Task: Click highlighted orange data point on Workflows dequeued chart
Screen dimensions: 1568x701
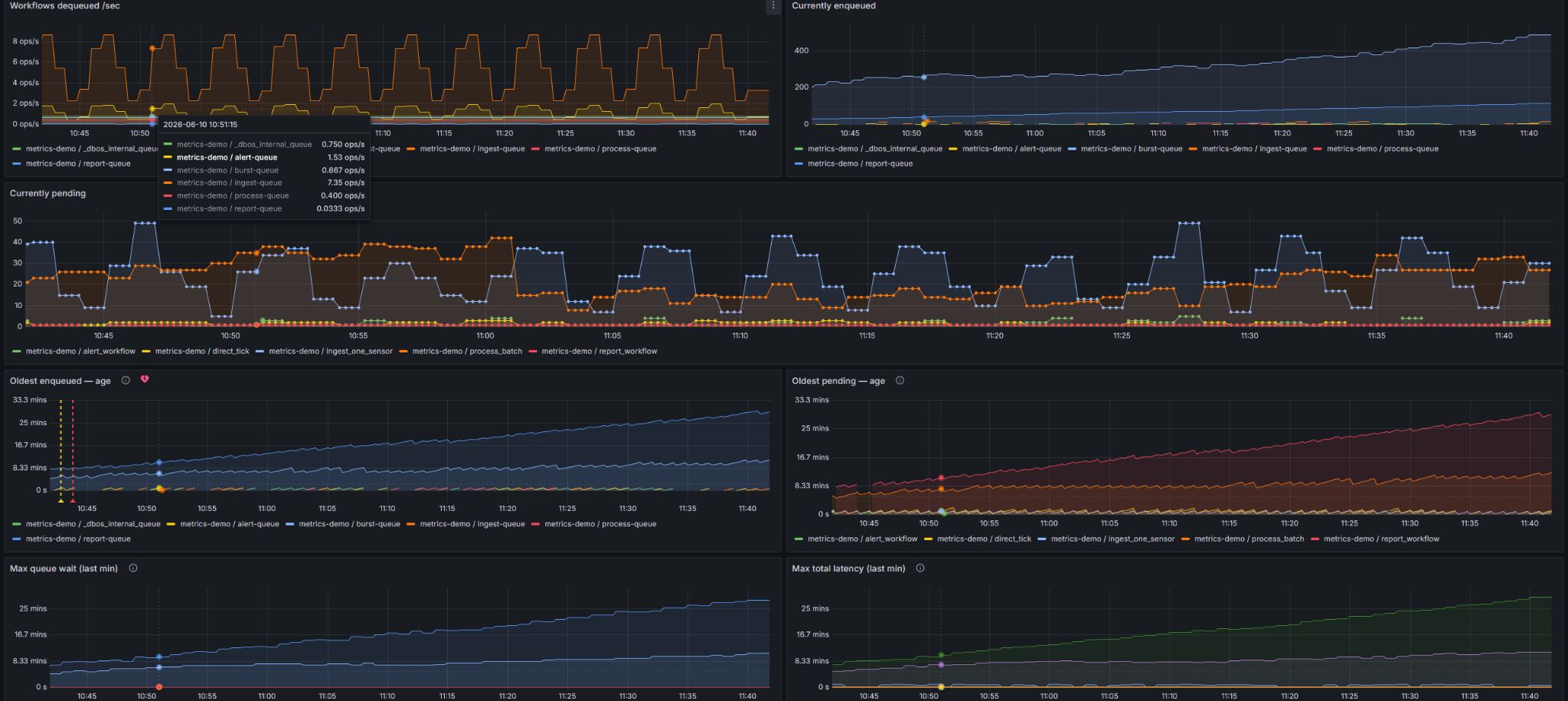Action: (x=152, y=48)
